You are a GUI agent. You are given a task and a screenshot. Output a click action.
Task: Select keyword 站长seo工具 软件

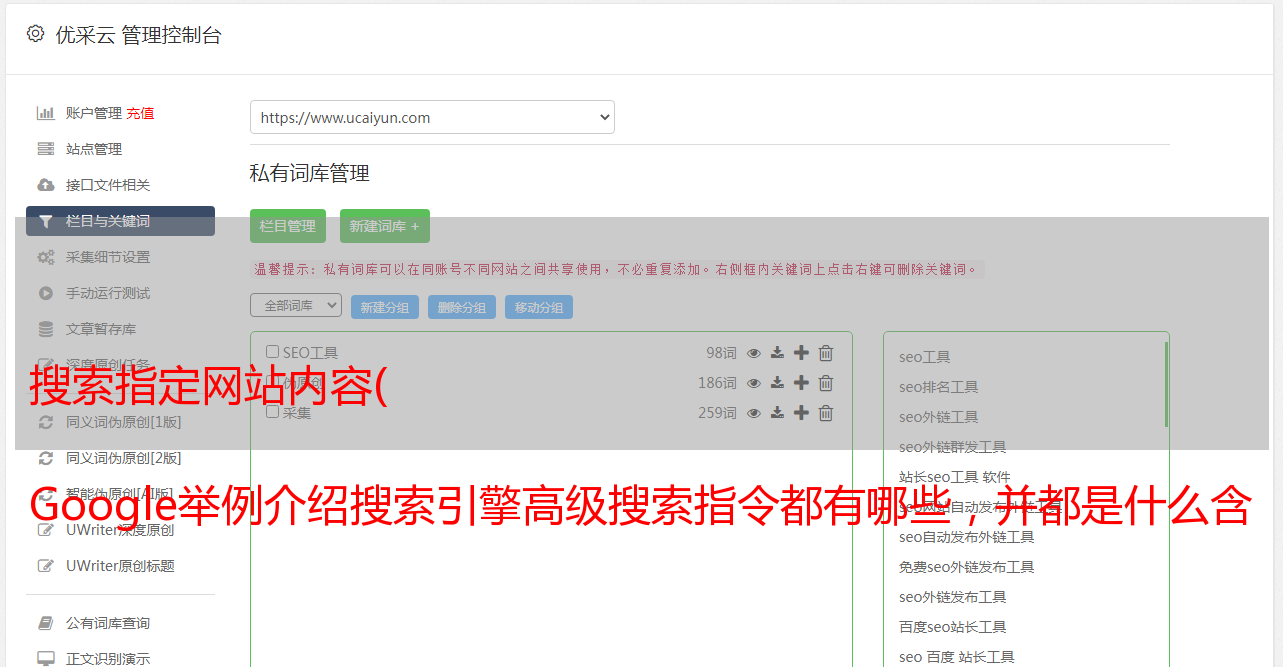[x=955, y=477]
